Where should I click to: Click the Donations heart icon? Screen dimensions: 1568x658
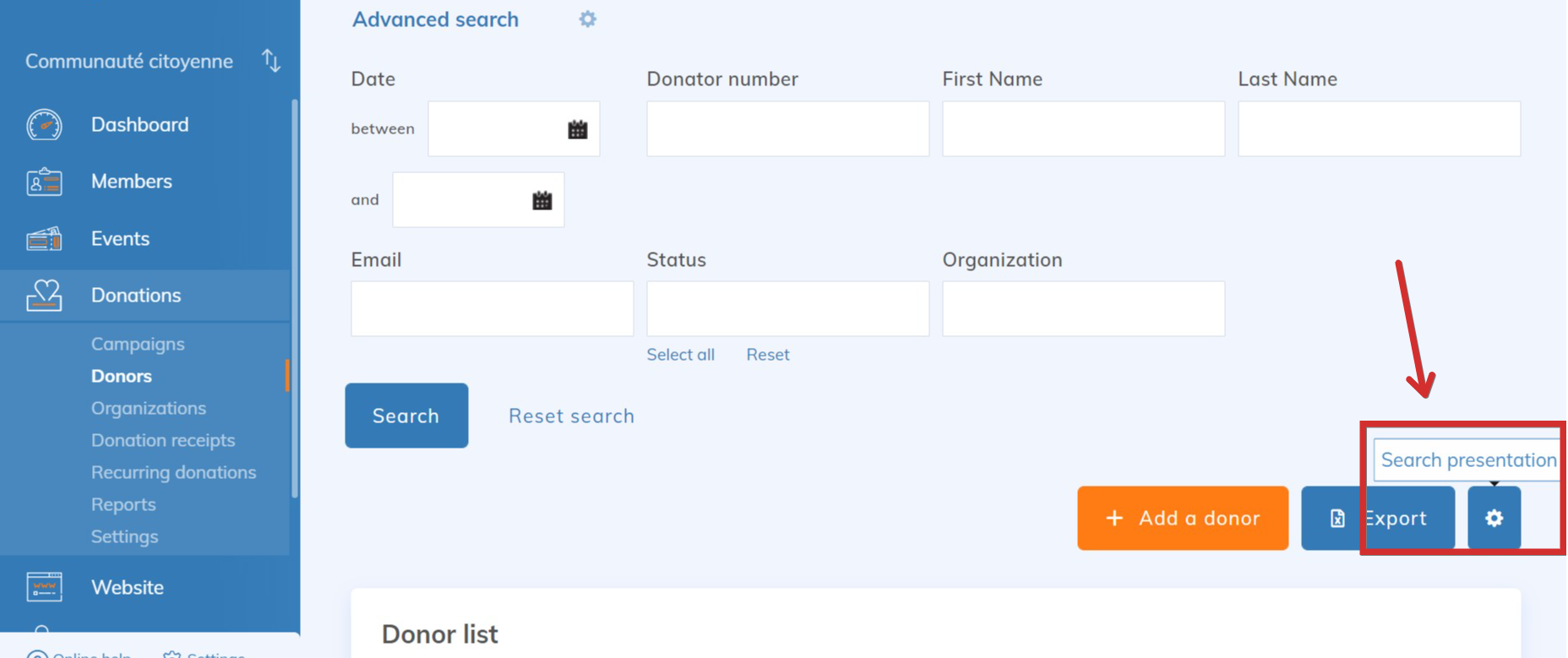[x=44, y=296]
